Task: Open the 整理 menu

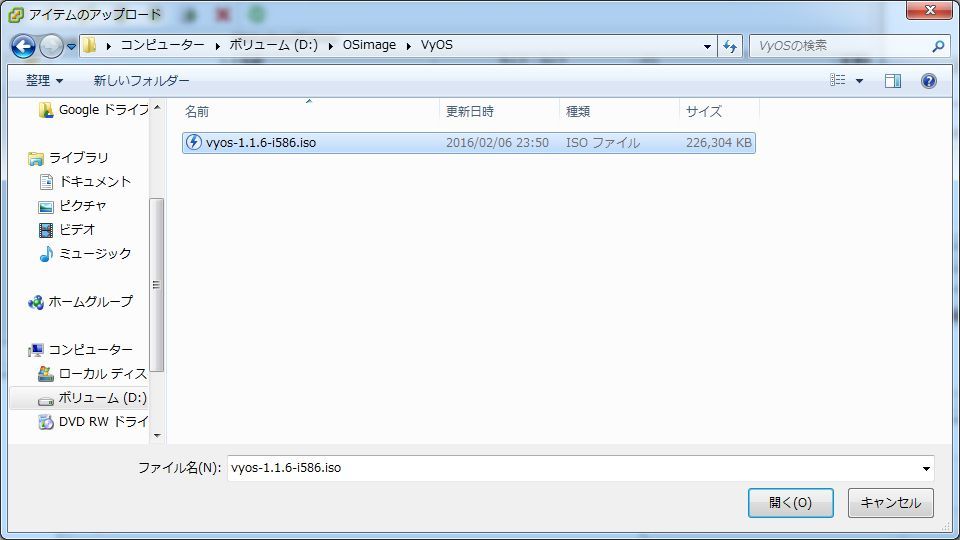Action: [x=44, y=80]
